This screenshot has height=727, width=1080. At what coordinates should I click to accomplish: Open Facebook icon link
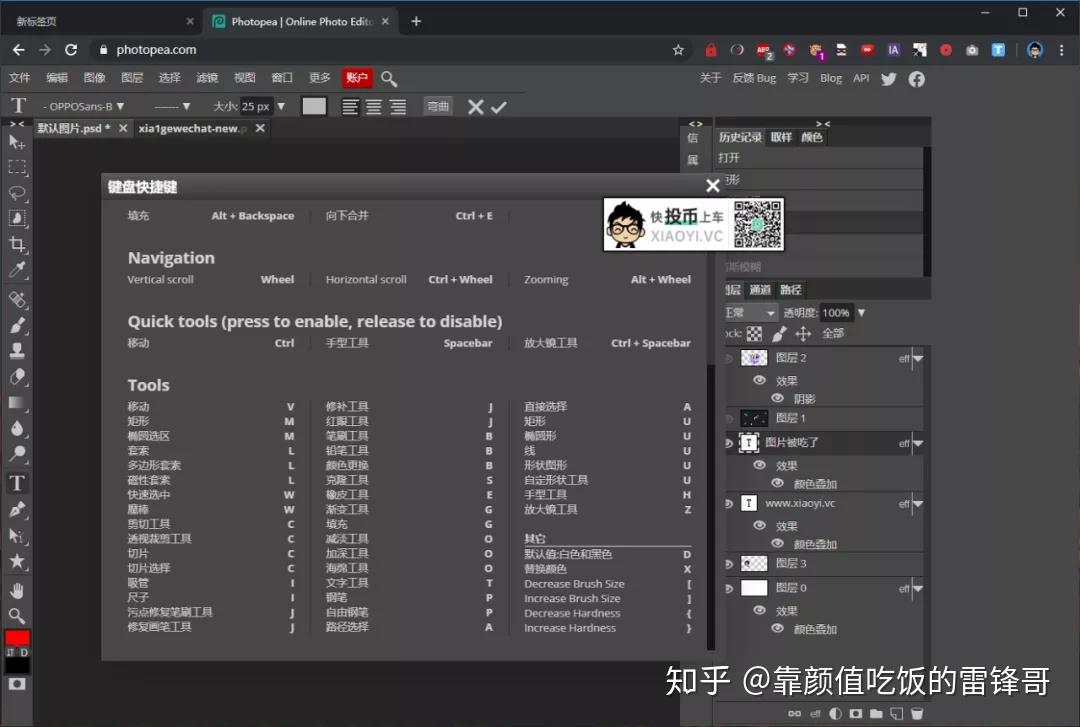(916, 79)
